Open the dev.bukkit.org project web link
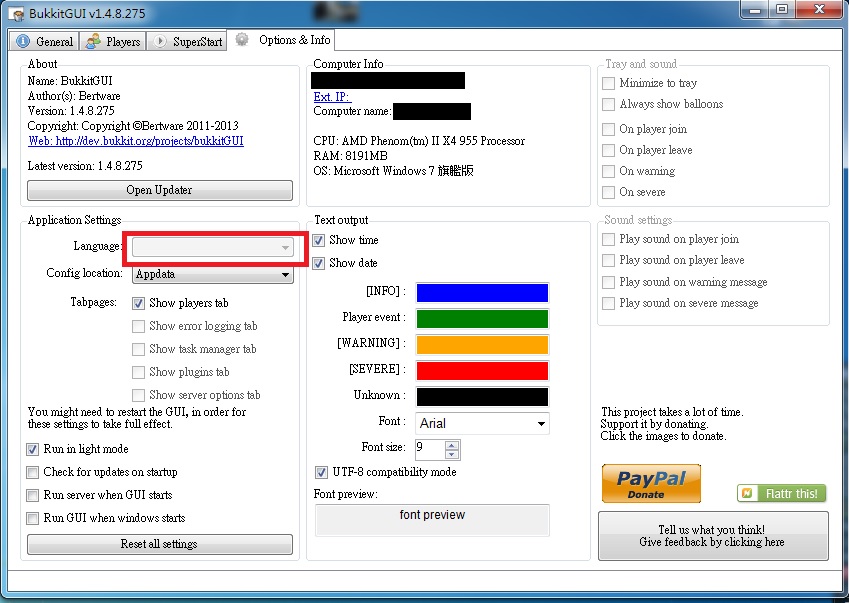This screenshot has height=603, width=849. pos(136,141)
